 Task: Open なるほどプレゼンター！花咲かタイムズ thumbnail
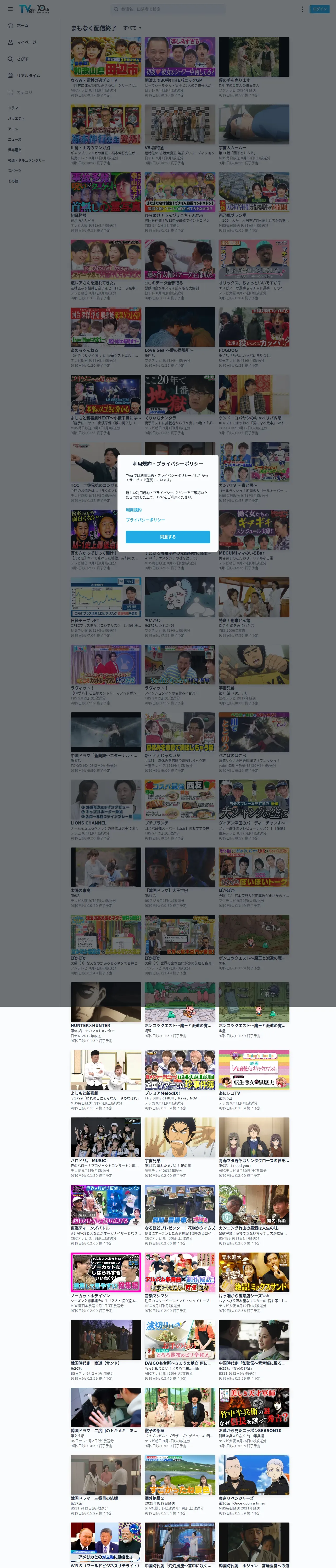pos(180,1204)
